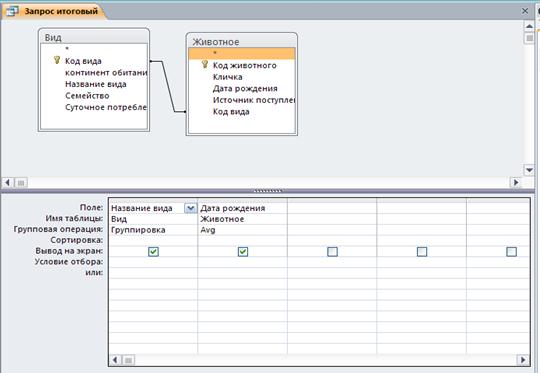The width and height of the screenshot is (540, 373).
Task: Click left arrow of table pane horizontal scrollbar
Action: tap(8, 182)
